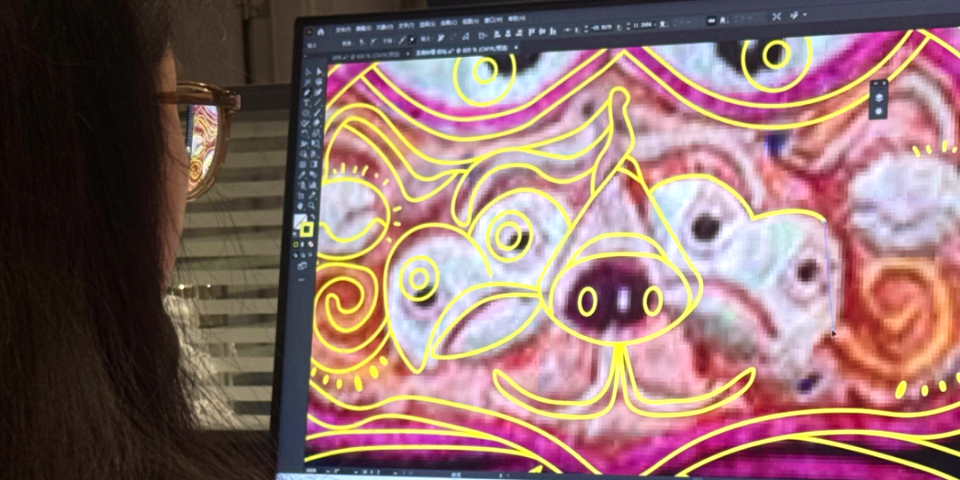This screenshot has width=960, height=480.
Task: Click the round icon below Layers in floating dock
Action: (879, 111)
